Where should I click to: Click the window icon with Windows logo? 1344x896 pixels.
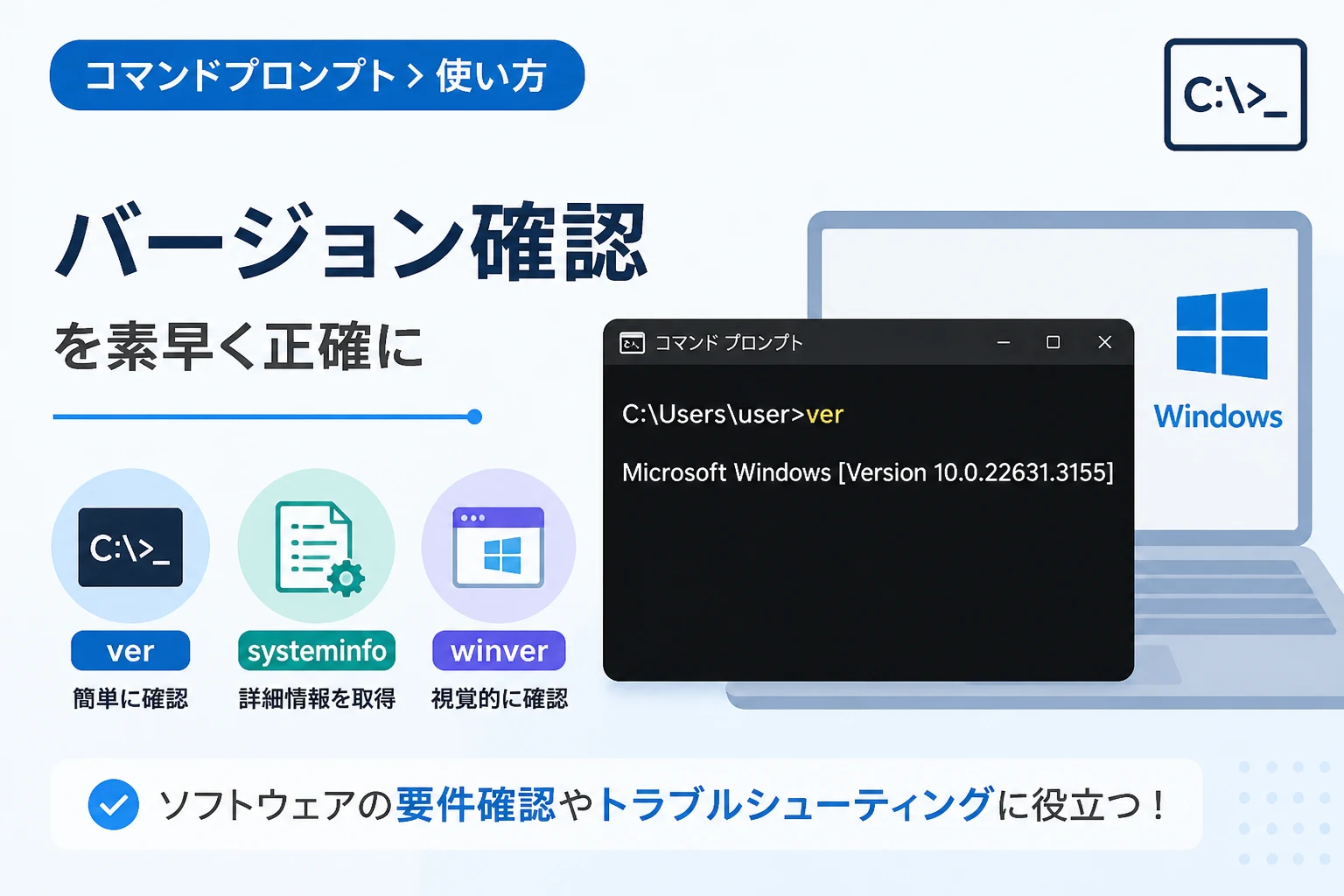499,548
